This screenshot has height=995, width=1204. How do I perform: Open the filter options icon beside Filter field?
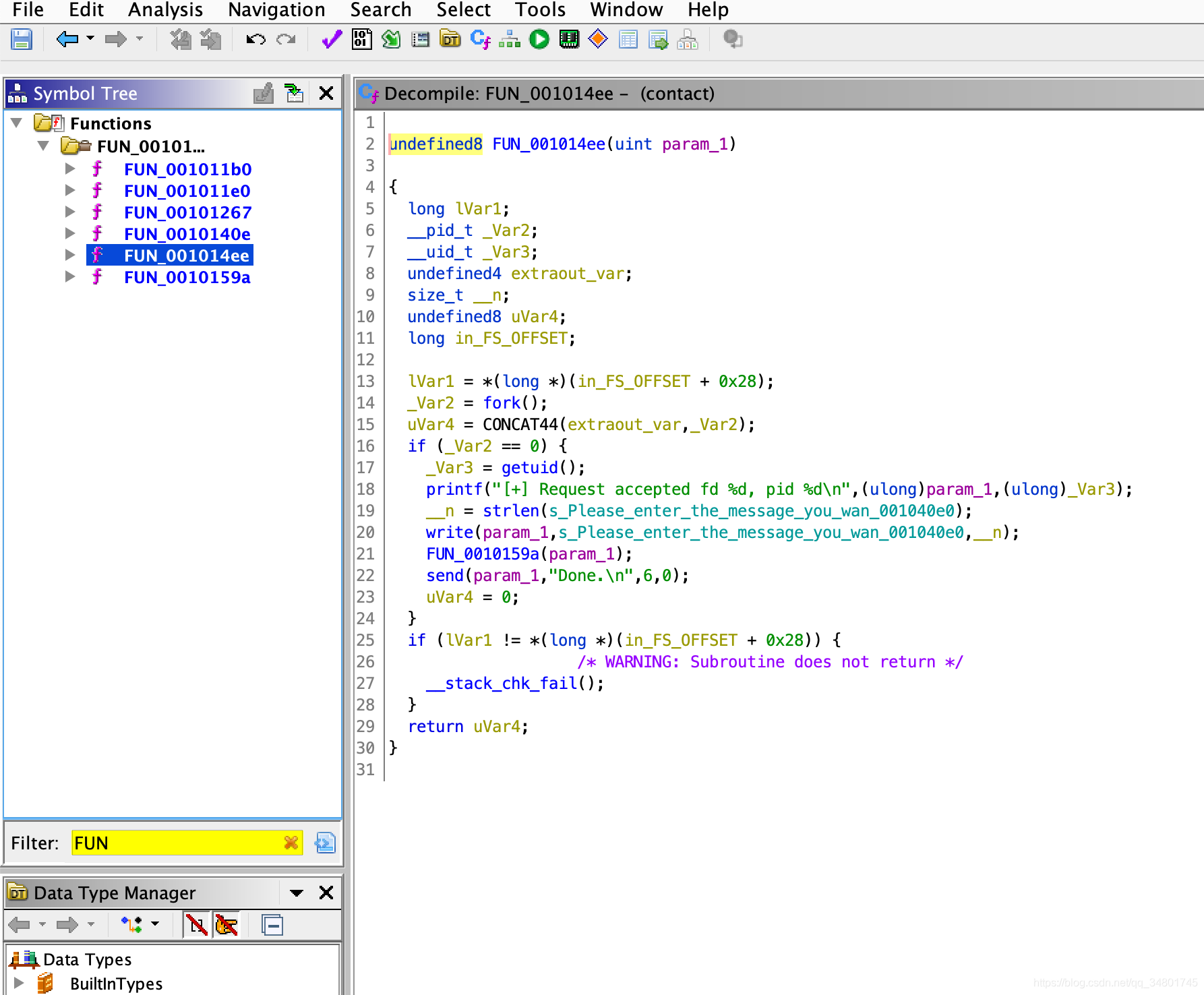pyautogui.click(x=325, y=843)
